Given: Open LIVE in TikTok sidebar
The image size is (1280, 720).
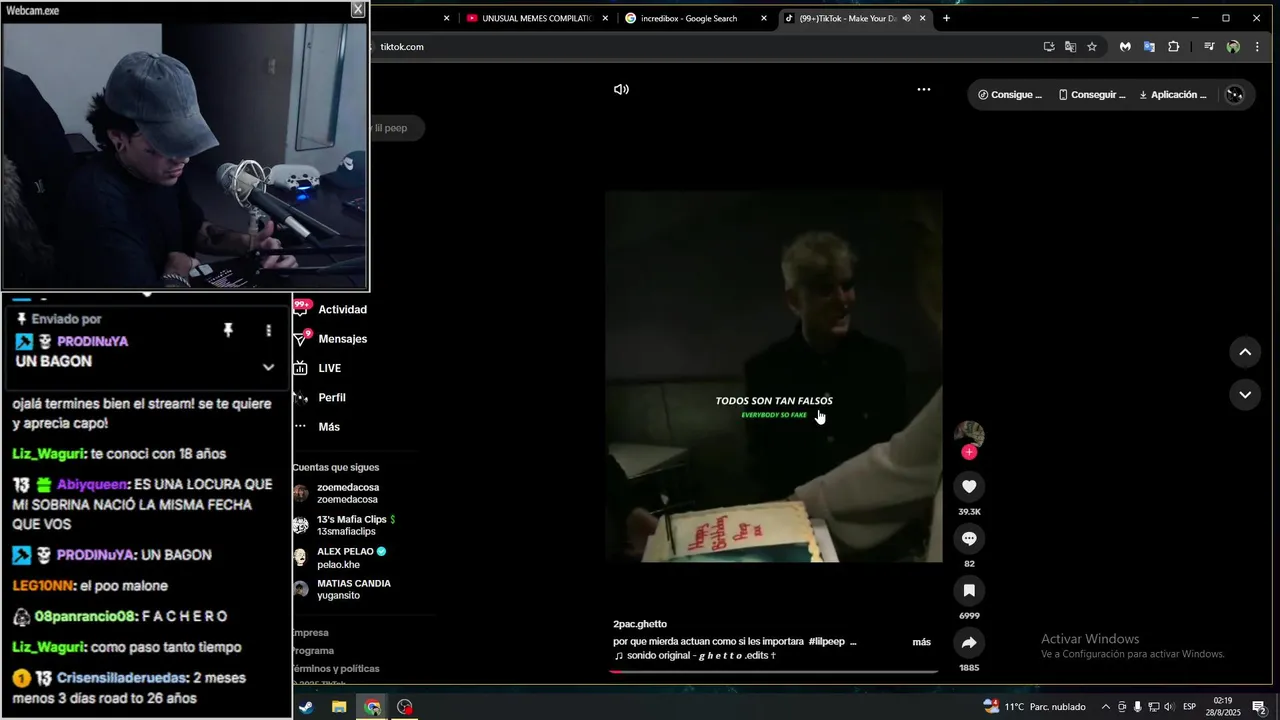Looking at the screenshot, I should (x=318, y=368).
